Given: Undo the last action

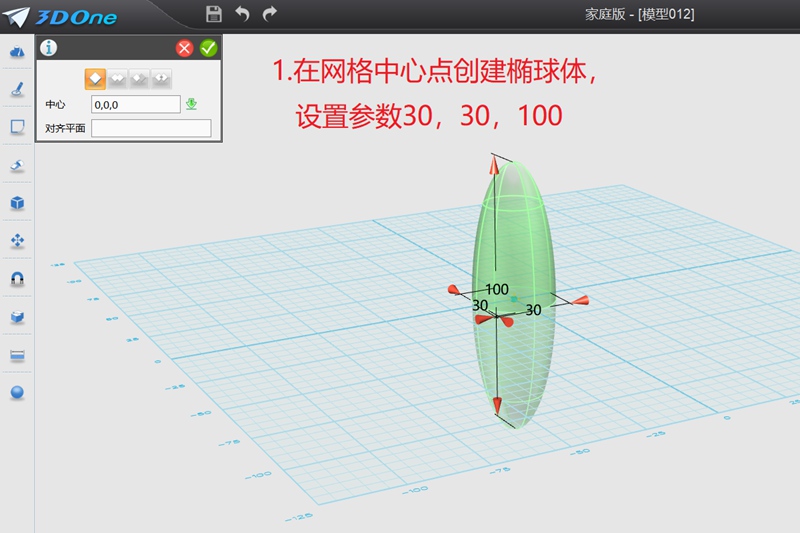Looking at the screenshot, I should click(242, 14).
